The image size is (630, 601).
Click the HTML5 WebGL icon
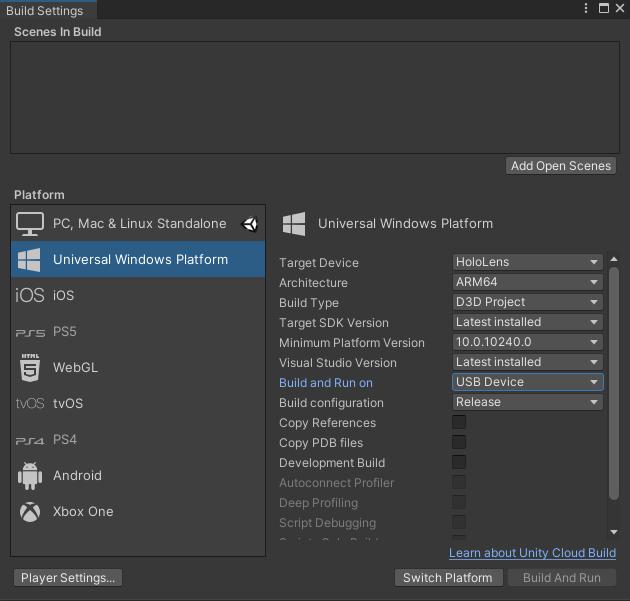(30, 367)
